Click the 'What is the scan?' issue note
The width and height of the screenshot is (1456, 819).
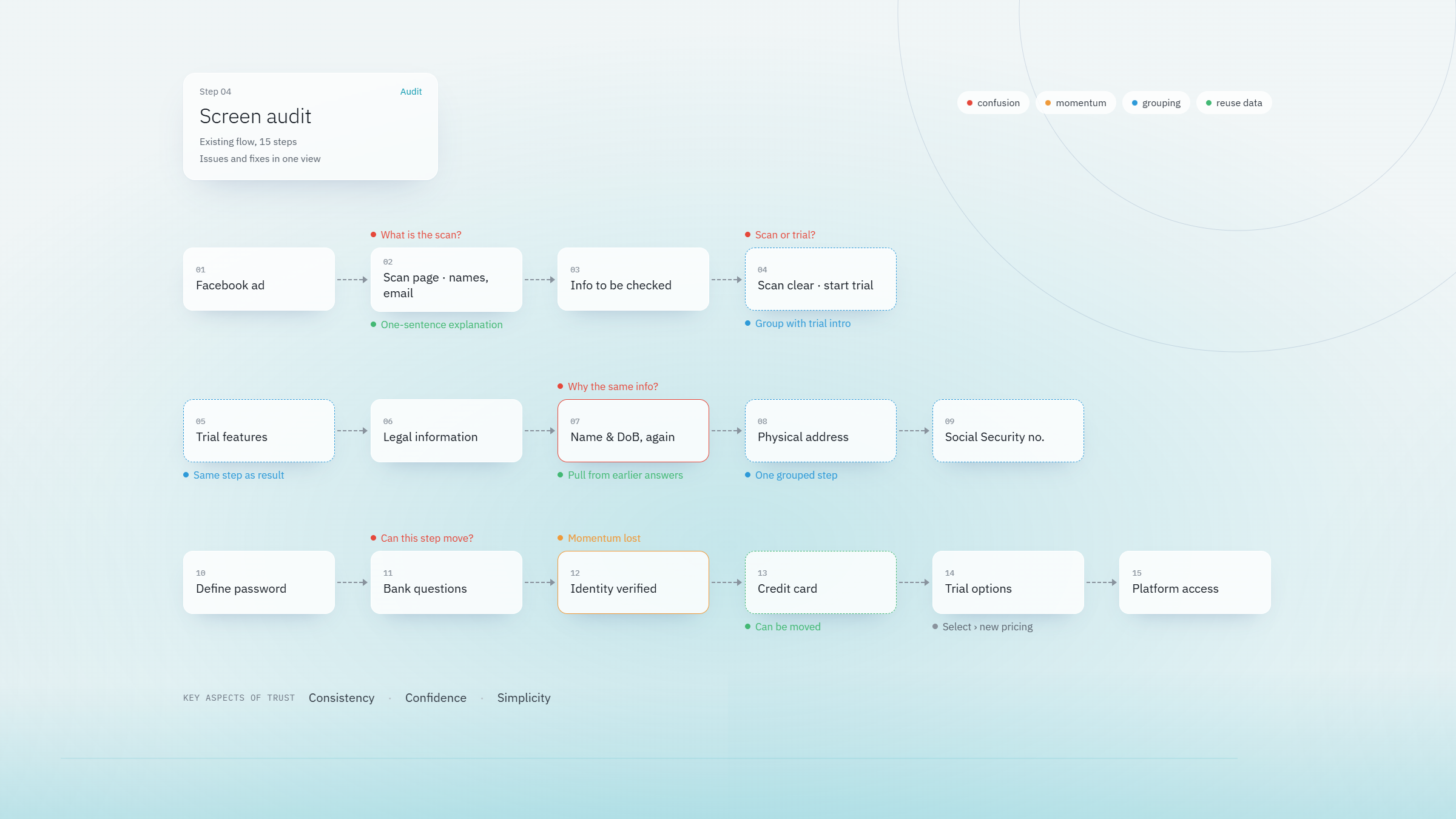pyautogui.click(x=416, y=235)
